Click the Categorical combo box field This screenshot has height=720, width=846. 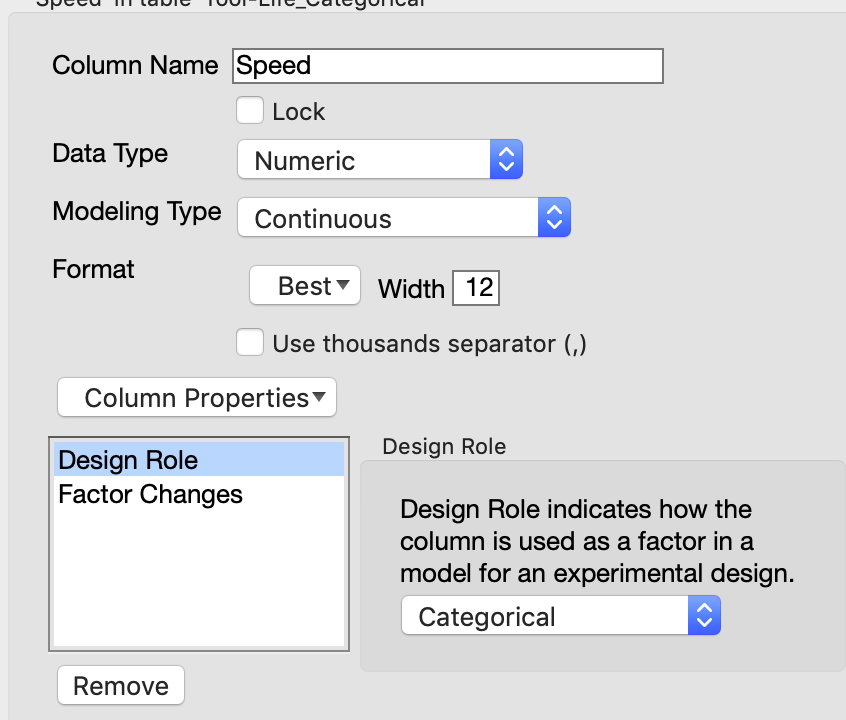pos(545,615)
